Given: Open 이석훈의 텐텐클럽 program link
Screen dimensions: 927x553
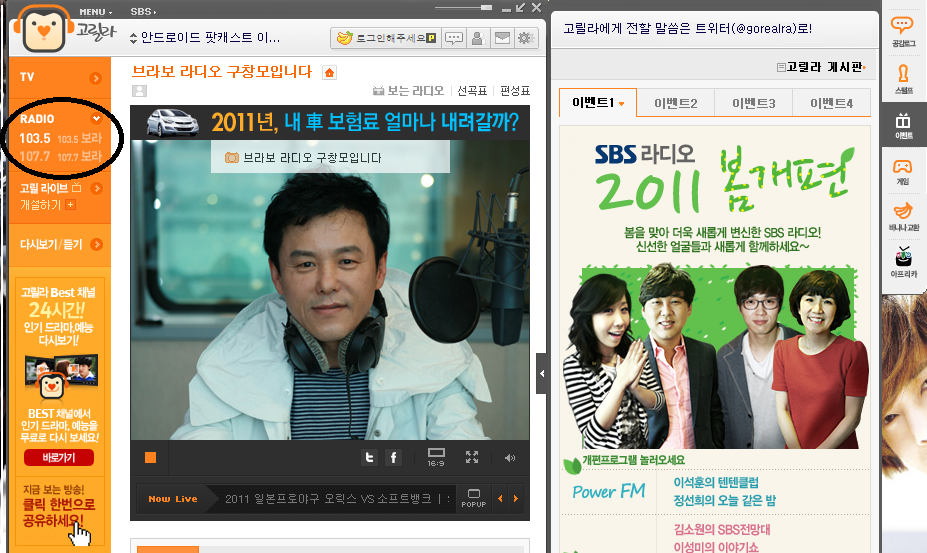Looking at the screenshot, I should [x=716, y=483].
